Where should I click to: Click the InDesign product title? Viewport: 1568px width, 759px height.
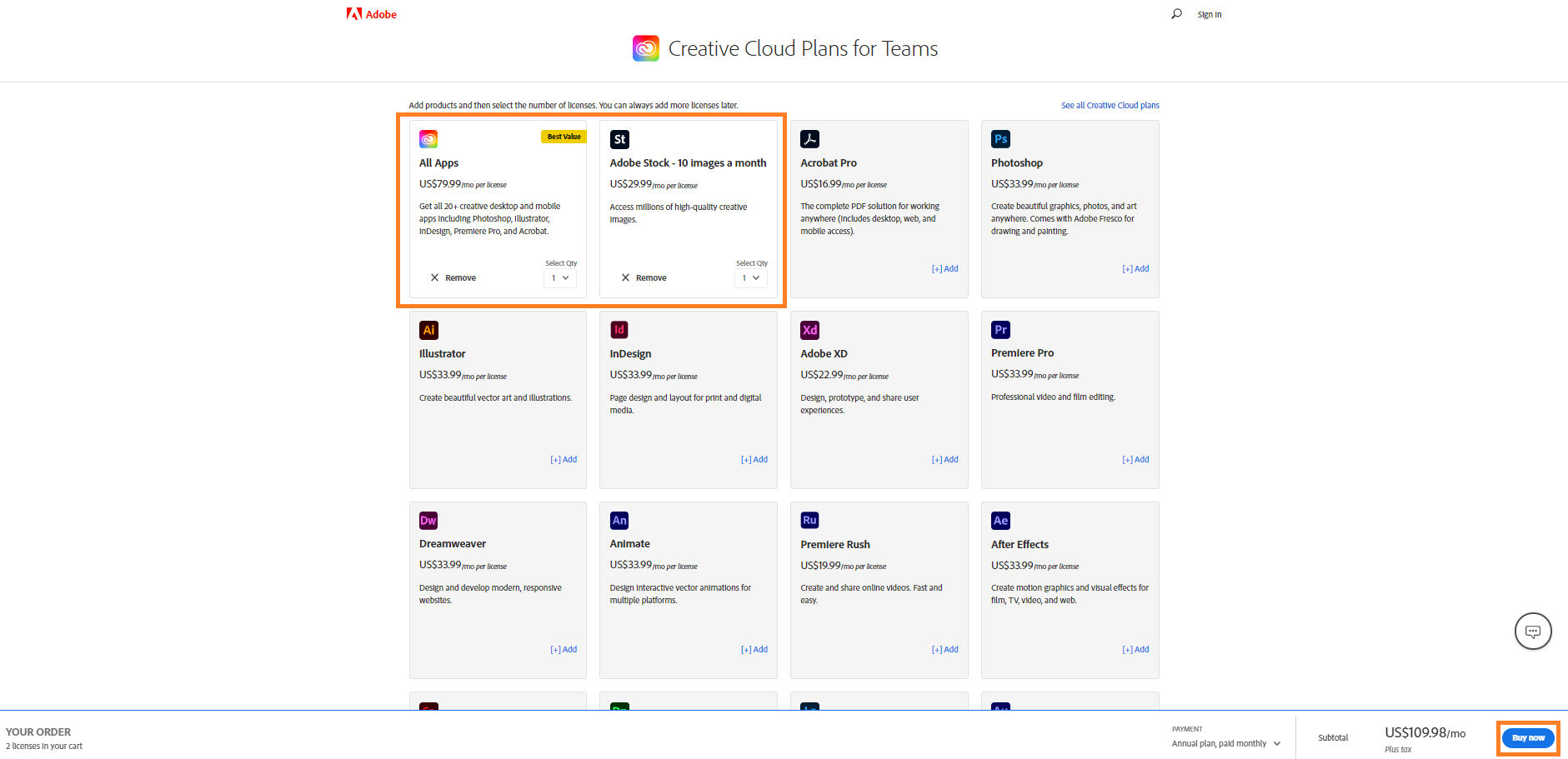click(x=630, y=354)
